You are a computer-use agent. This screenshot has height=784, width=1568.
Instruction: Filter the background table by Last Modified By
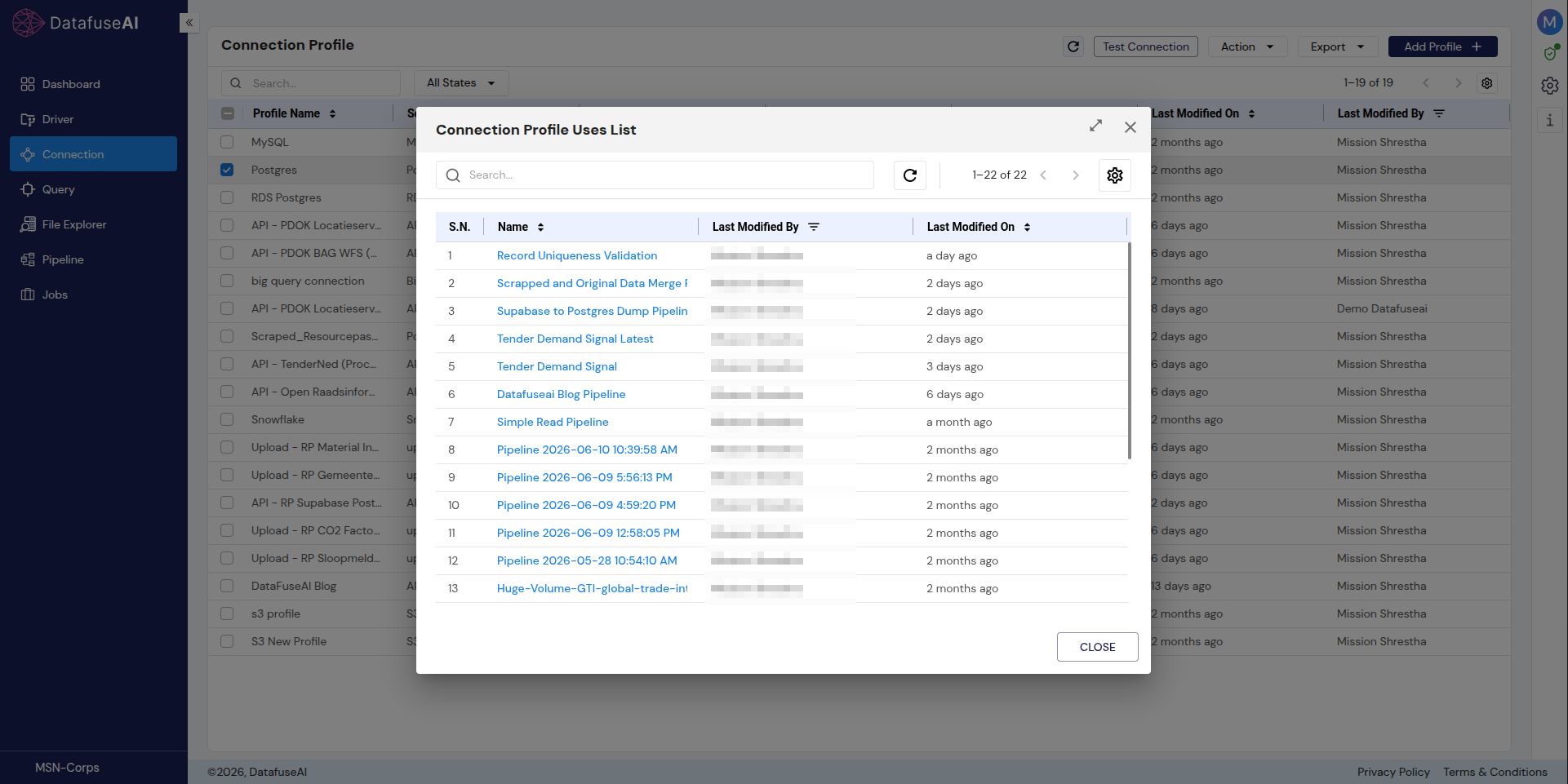coord(1439,113)
